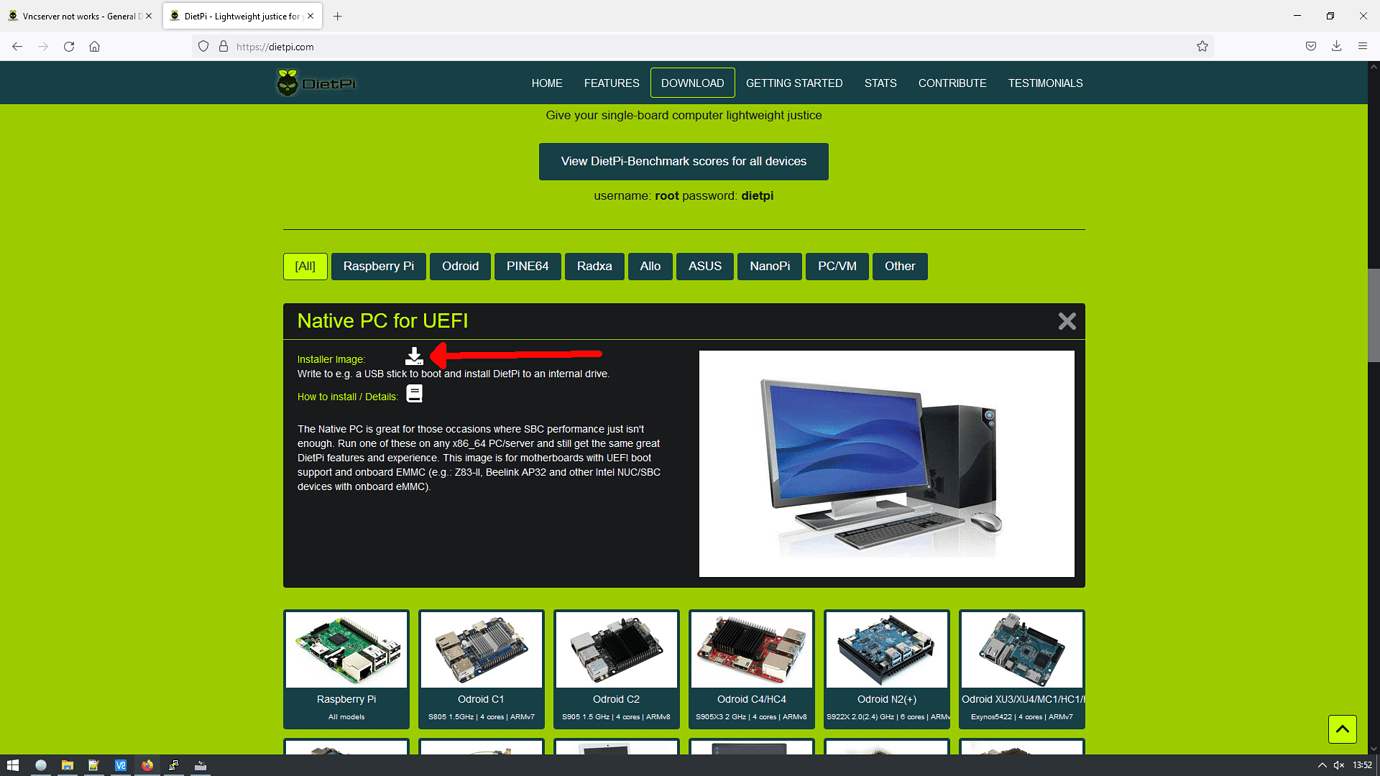Close the Vncserver not works tab
This screenshot has height=776, width=1380.
[149, 16]
